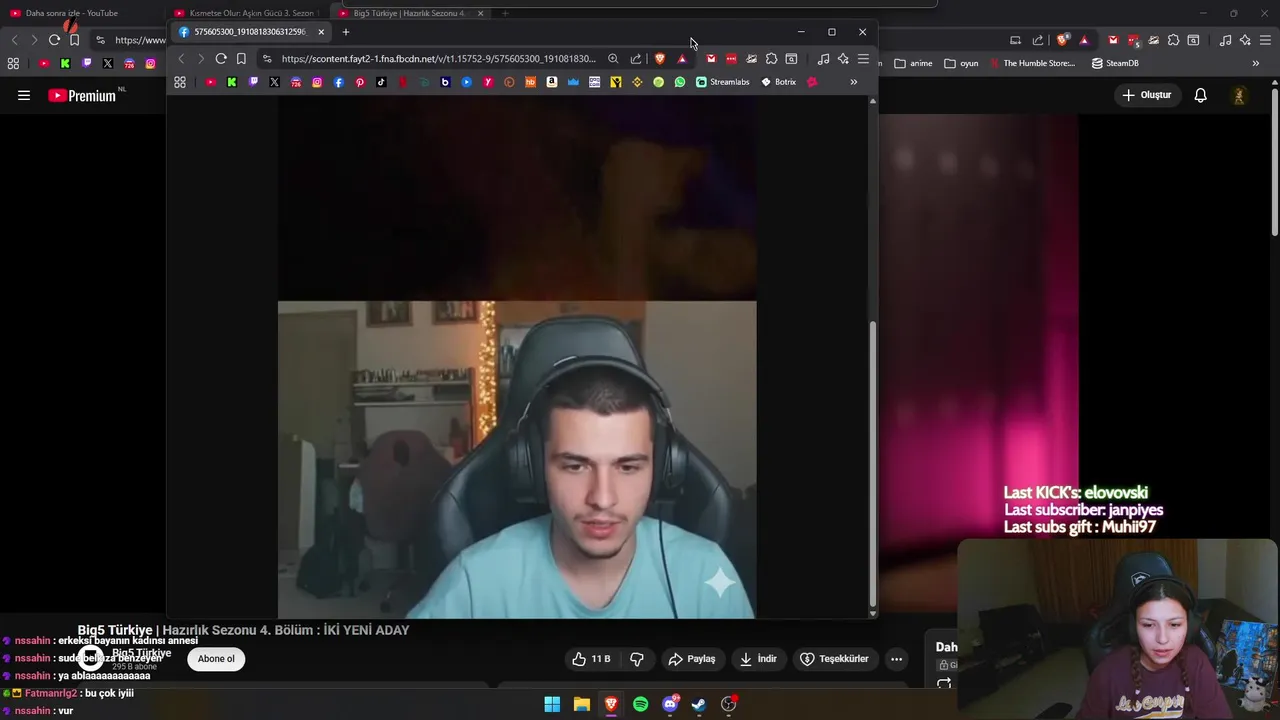Open the oyun bookmarks folder
The width and height of the screenshot is (1280, 720).
962,63
